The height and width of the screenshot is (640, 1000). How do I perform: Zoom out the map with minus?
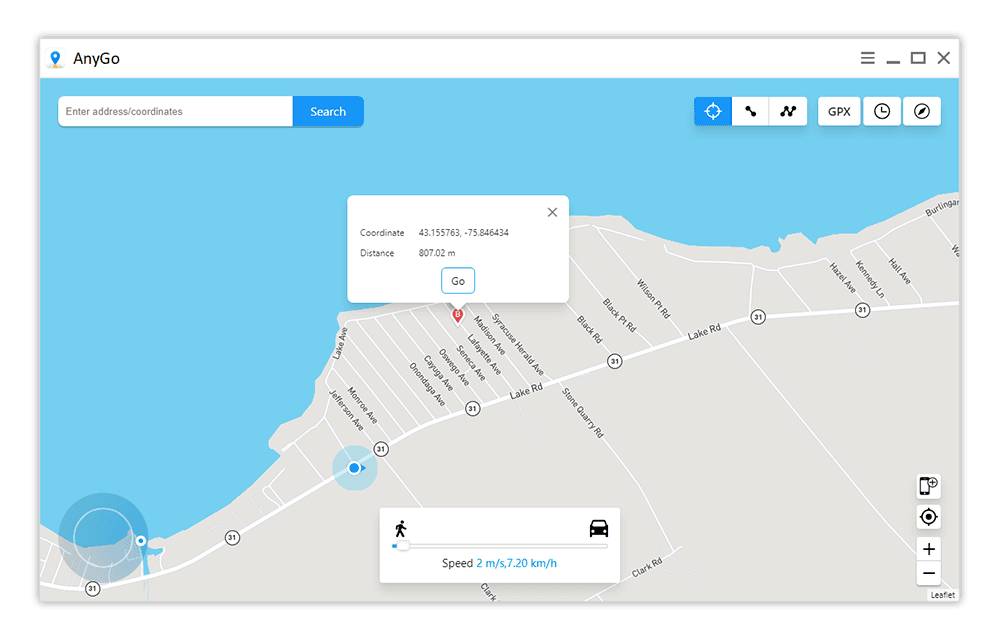coord(929,573)
